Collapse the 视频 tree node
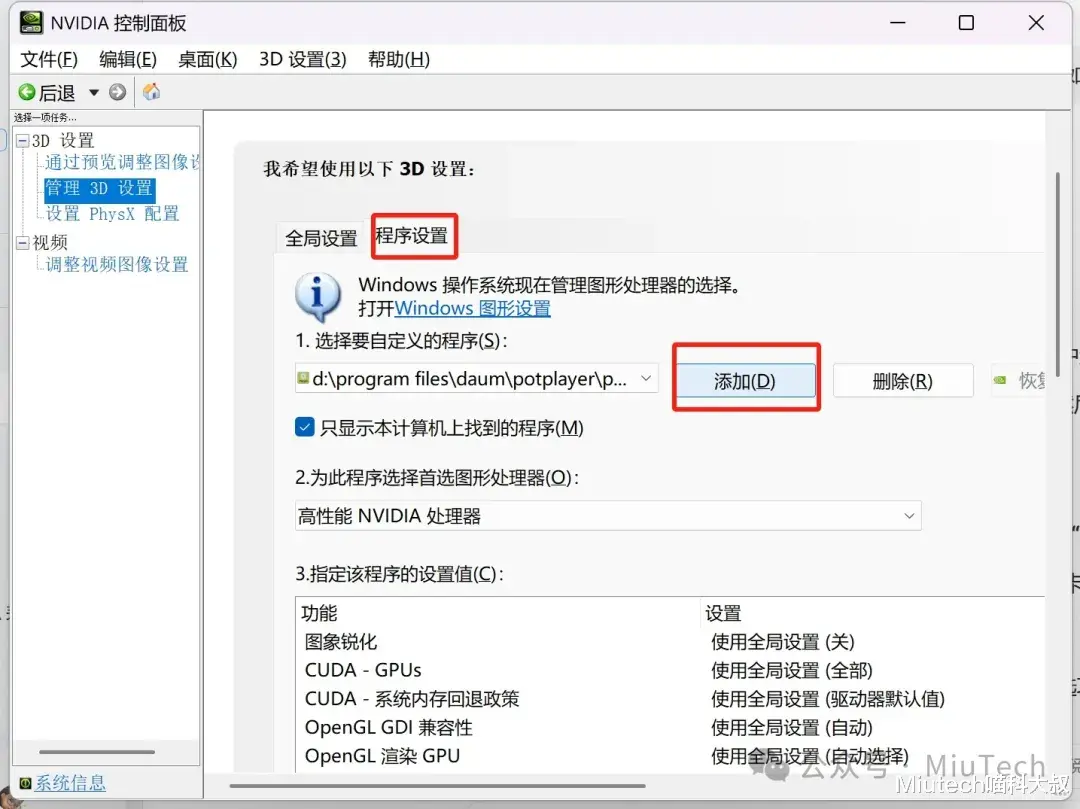 pyautogui.click(x=23, y=242)
